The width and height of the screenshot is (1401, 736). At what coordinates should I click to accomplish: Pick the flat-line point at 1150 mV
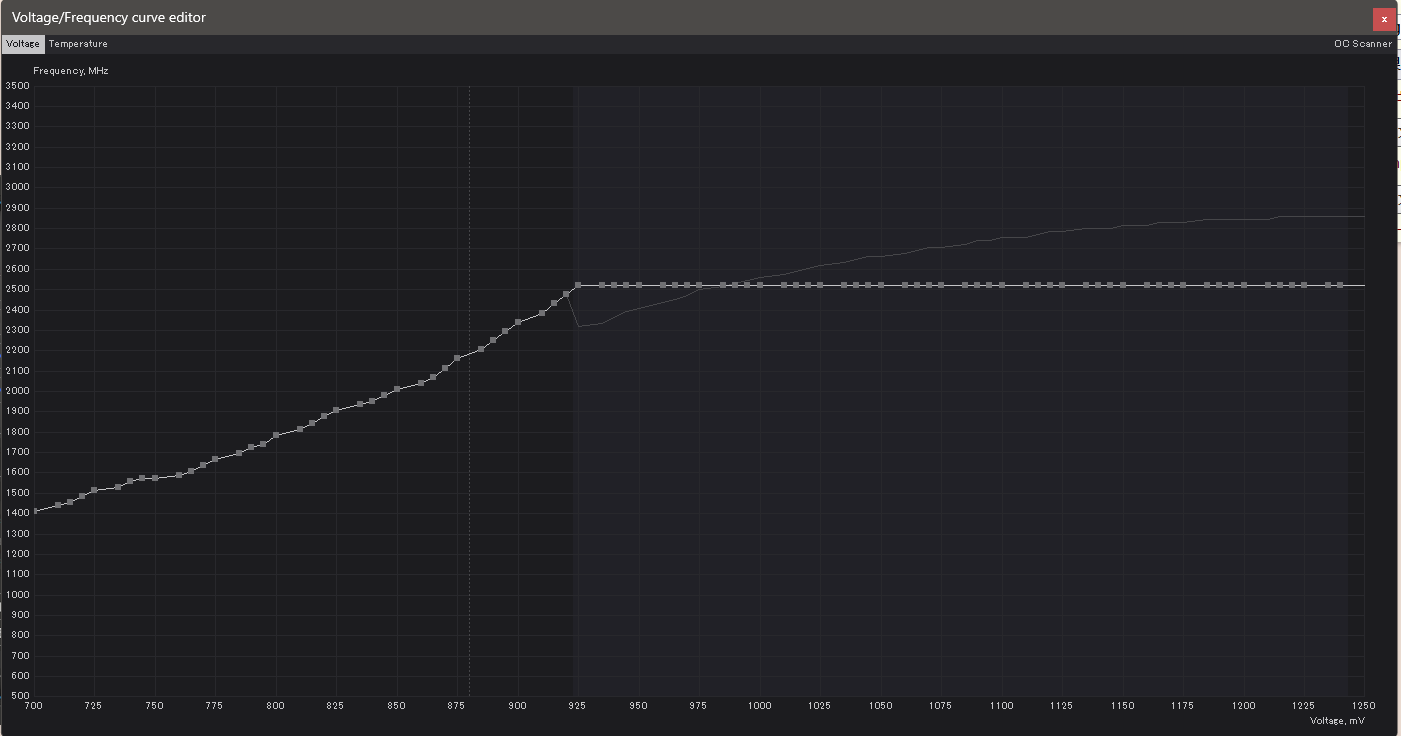1123,285
